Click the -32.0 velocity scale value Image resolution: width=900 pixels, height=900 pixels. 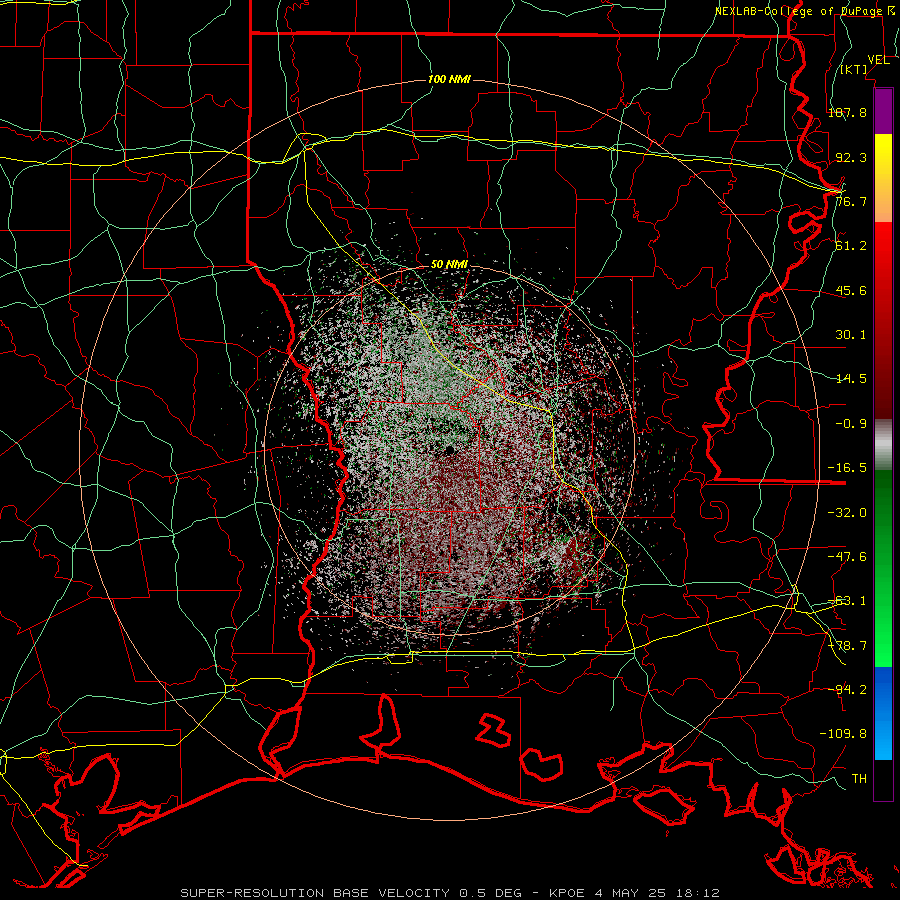pyautogui.click(x=847, y=513)
